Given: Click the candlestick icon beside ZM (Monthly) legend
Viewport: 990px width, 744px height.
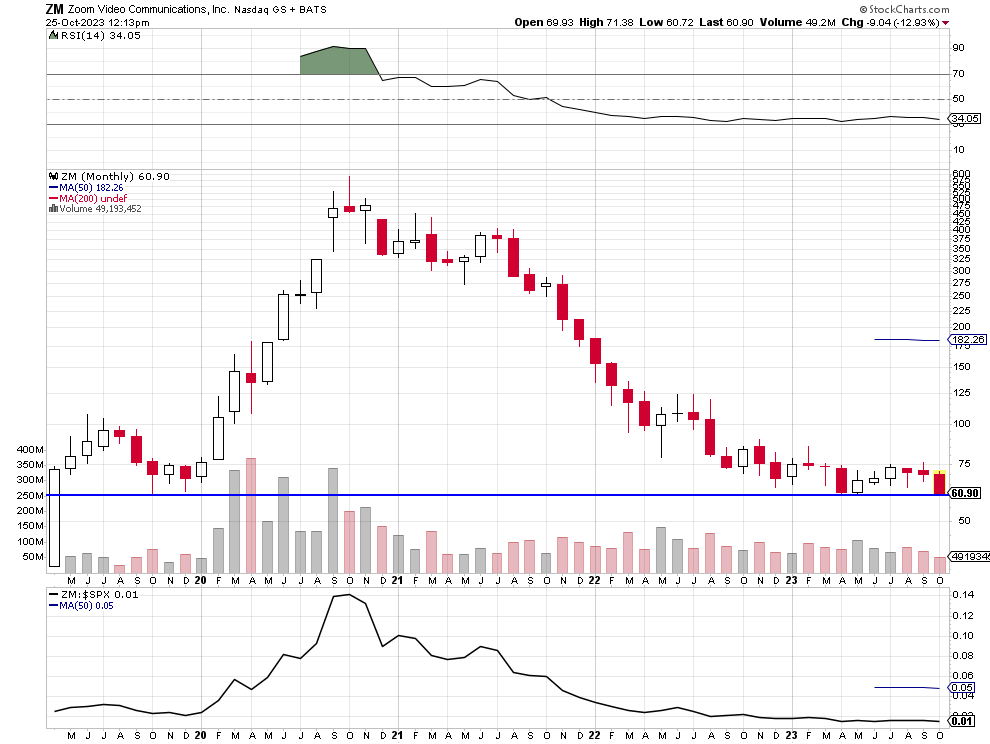Looking at the screenshot, I should pyautogui.click(x=54, y=176).
